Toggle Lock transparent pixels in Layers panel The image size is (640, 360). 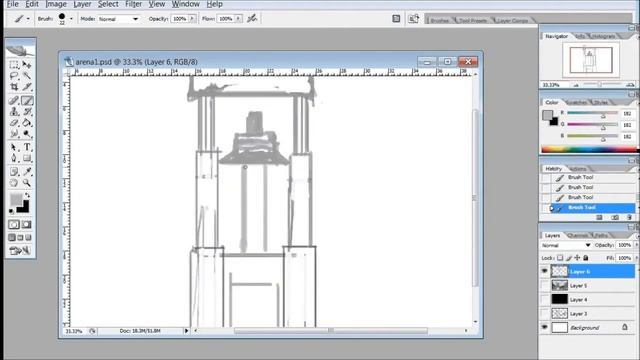coord(560,258)
